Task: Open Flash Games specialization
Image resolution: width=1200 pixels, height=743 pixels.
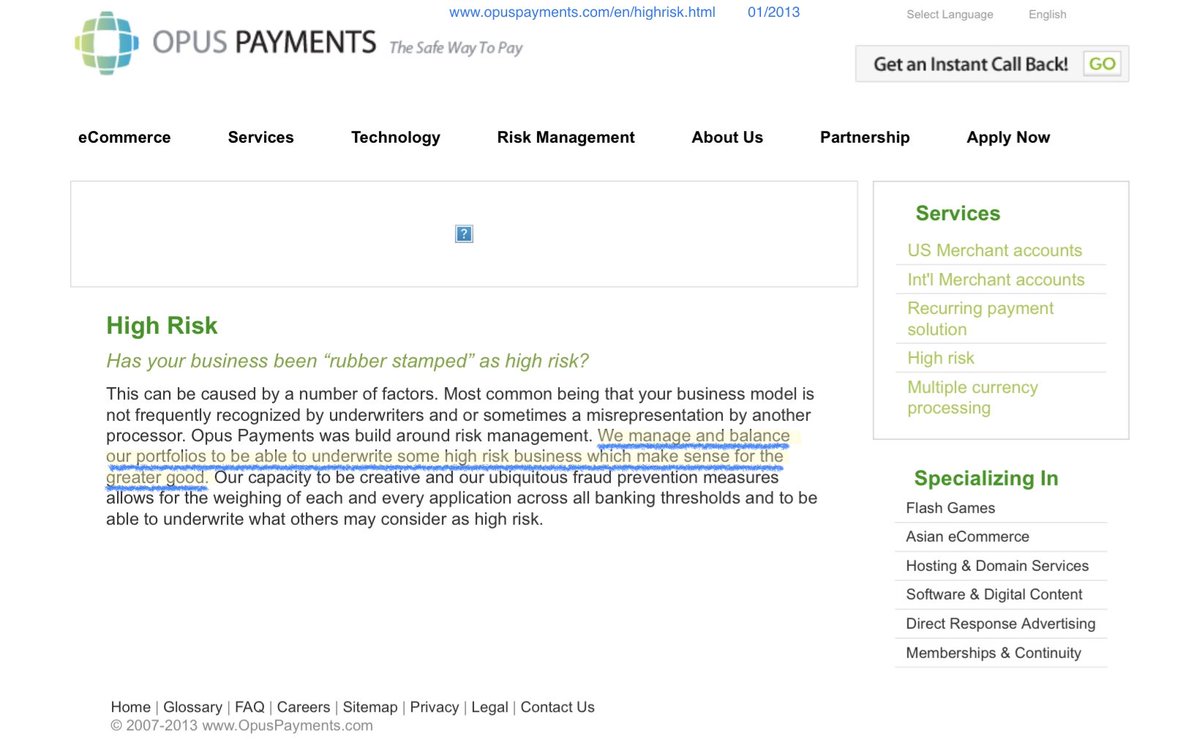Action: (x=950, y=508)
